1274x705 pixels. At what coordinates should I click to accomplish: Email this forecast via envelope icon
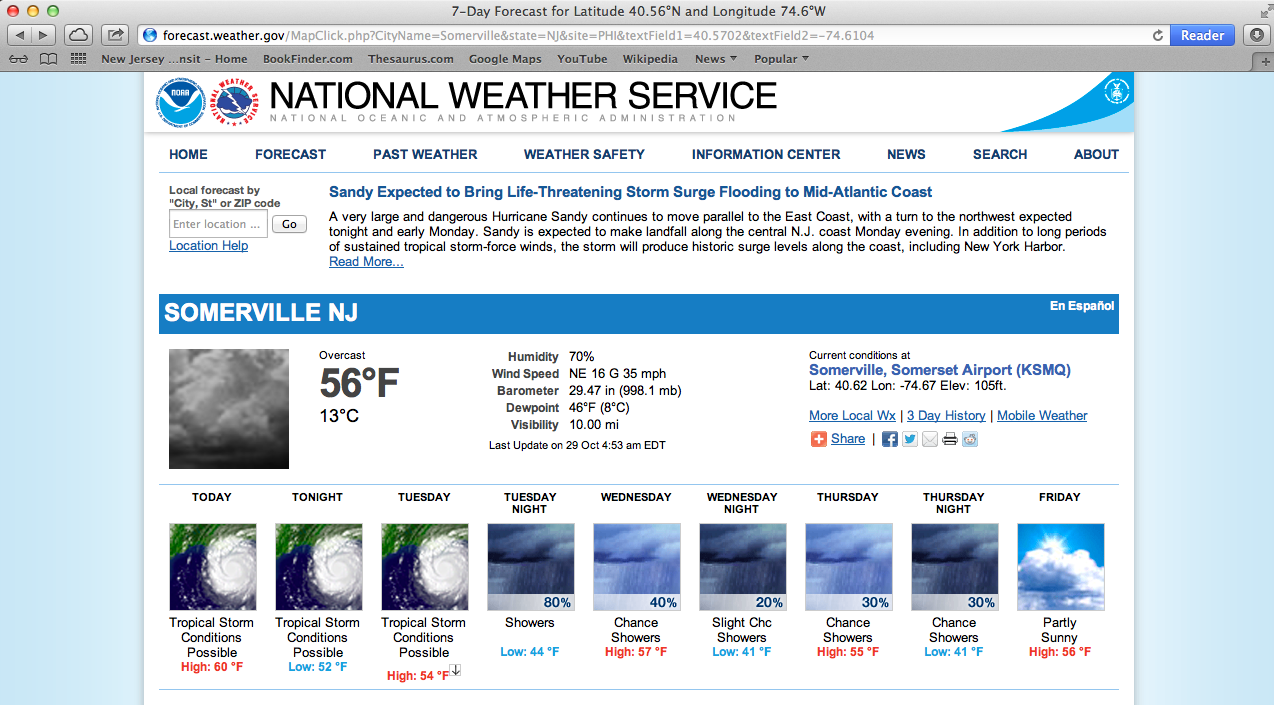click(930, 439)
